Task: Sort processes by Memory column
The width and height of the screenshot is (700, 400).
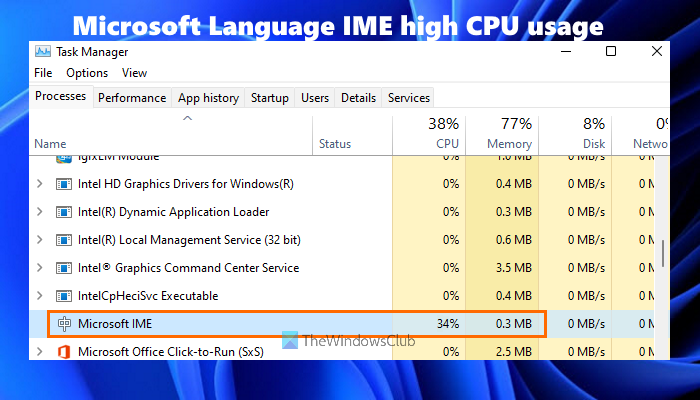Action: [x=503, y=134]
